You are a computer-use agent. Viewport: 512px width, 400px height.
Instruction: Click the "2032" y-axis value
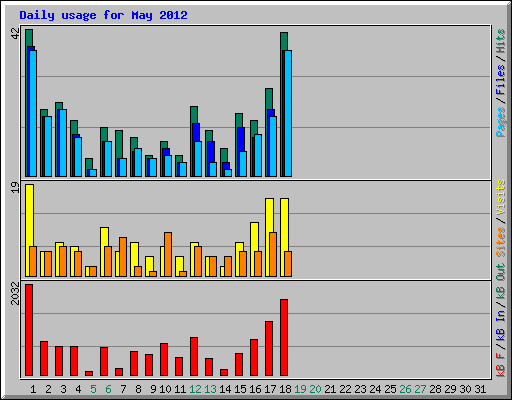click(15, 293)
